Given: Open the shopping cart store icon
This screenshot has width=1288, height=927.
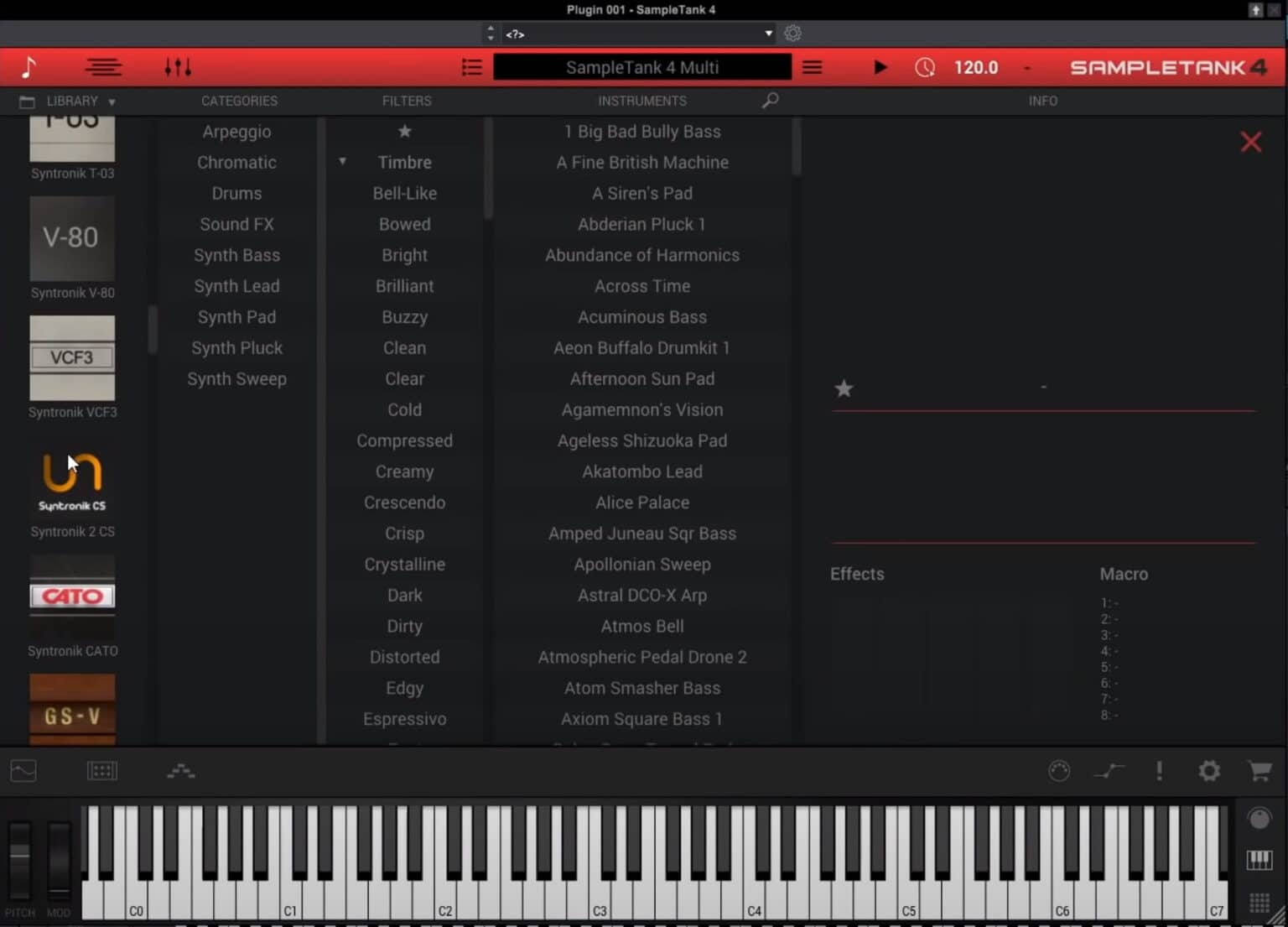Looking at the screenshot, I should (x=1259, y=771).
